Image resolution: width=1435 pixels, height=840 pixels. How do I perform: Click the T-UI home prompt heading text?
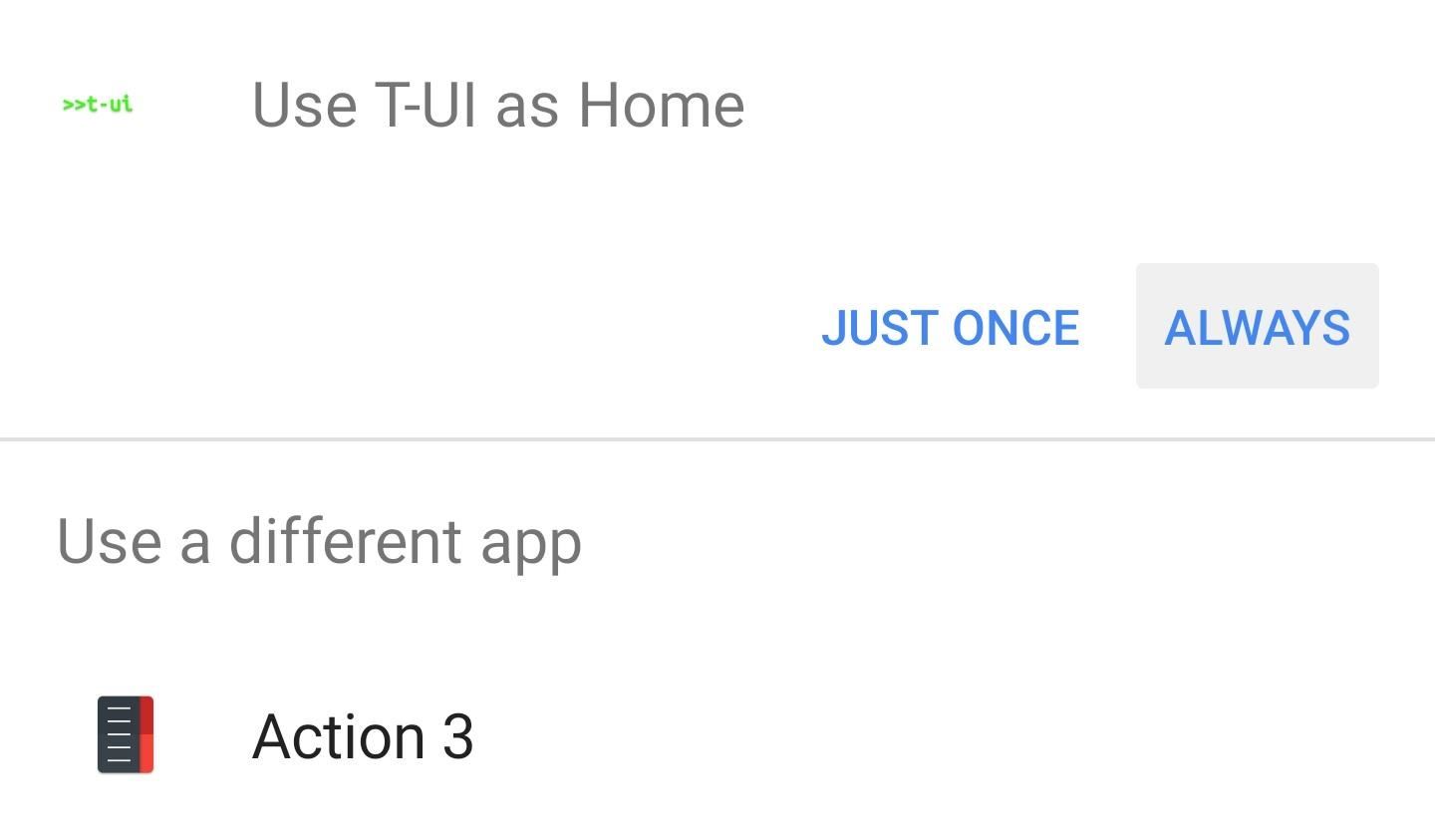click(498, 105)
